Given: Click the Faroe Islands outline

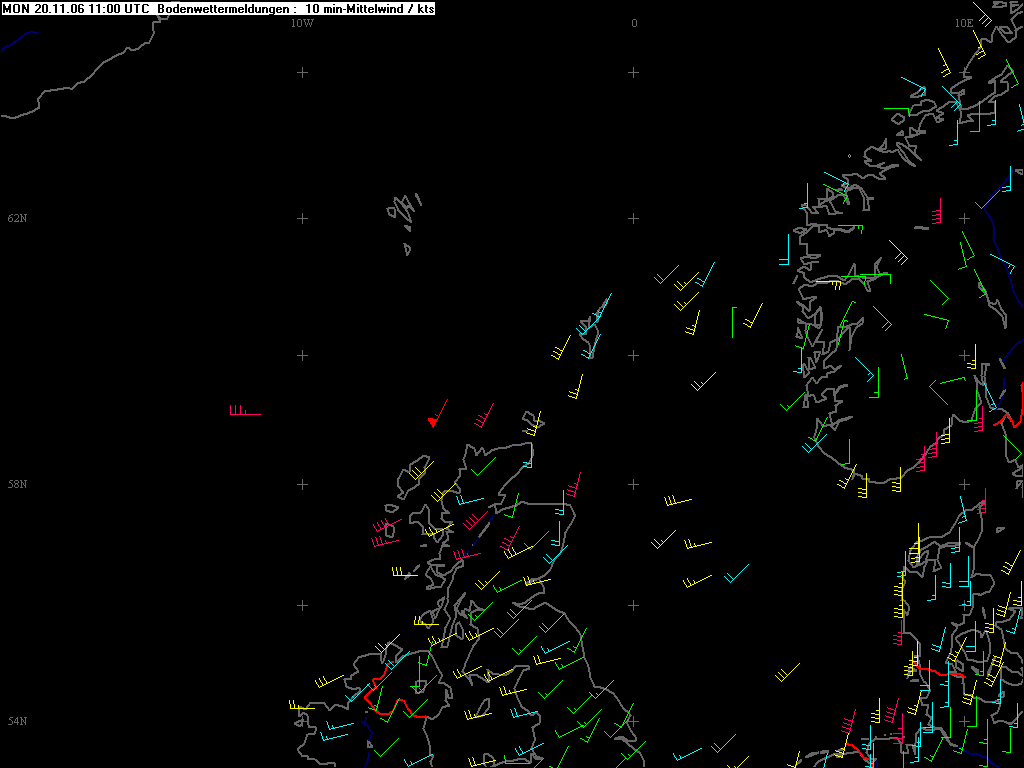Looking at the screenshot, I should coord(403,211).
